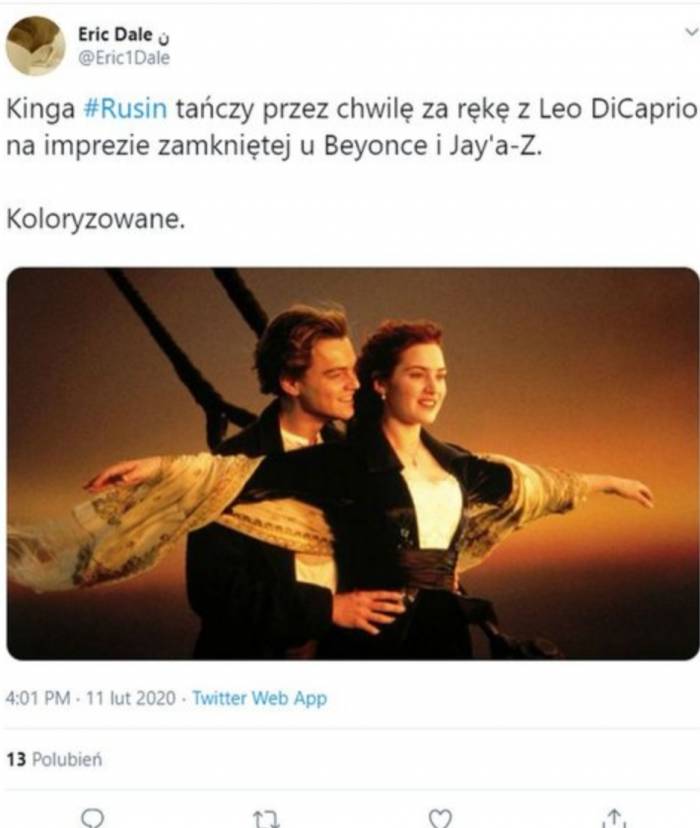Retweet this tweet using the arrows icon
Image resolution: width=700 pixels, height=828 pixels.
coord(267,819)
